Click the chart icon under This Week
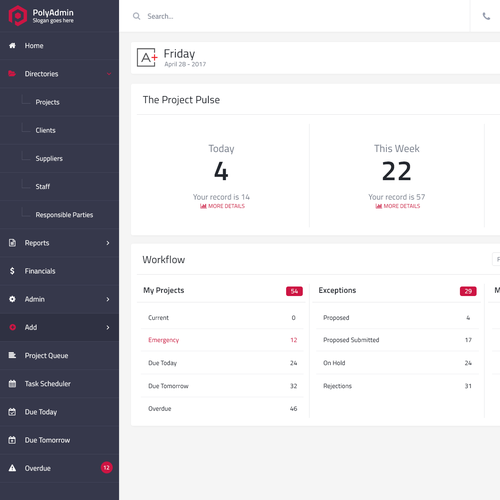The height and width of the screenshot is (500, 500). coord(378,206)
